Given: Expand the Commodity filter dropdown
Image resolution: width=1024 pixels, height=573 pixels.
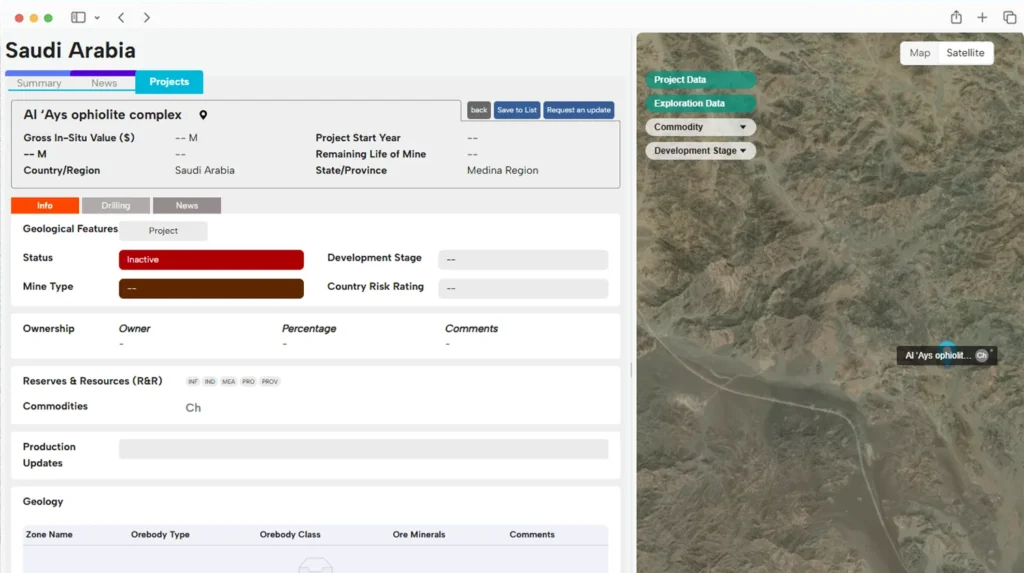Looking at the screenshot, I should pyautogui.click(x=700, y=127).
